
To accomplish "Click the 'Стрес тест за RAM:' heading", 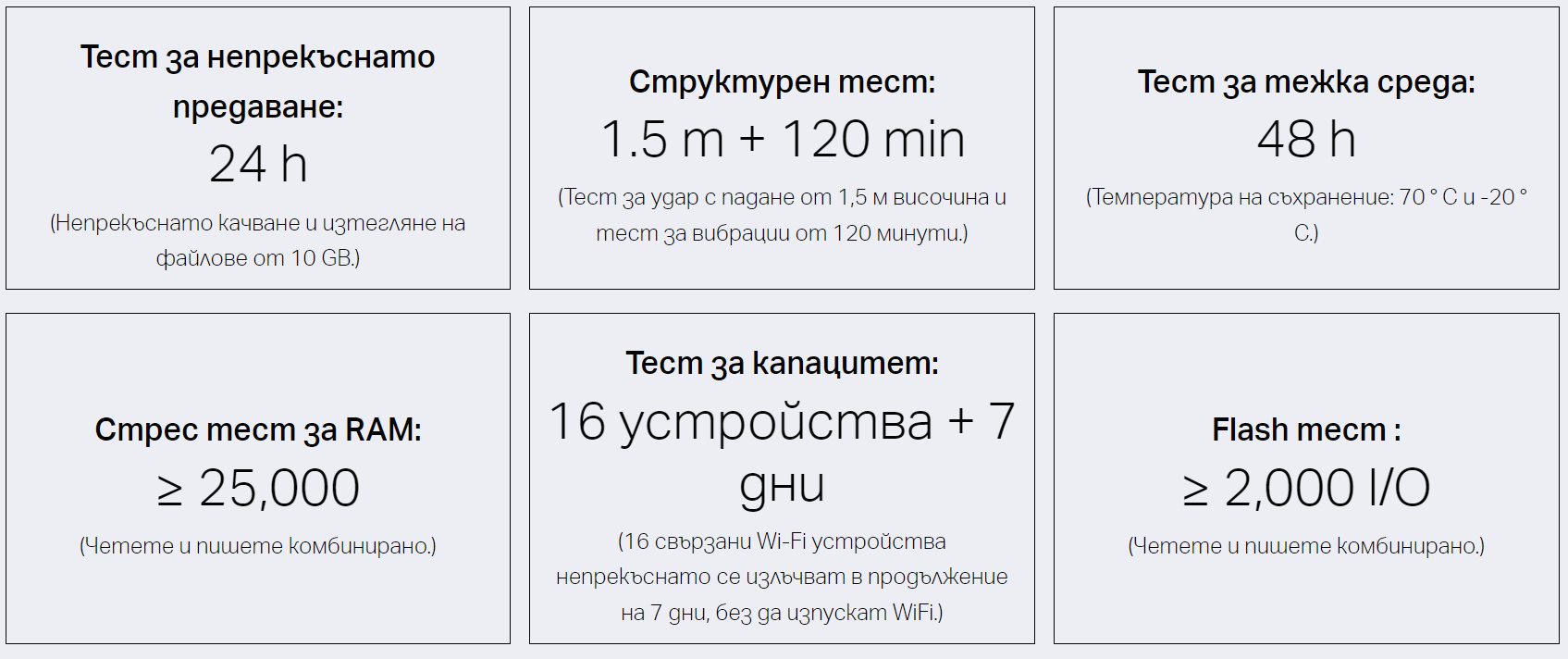I will point(258,429).
